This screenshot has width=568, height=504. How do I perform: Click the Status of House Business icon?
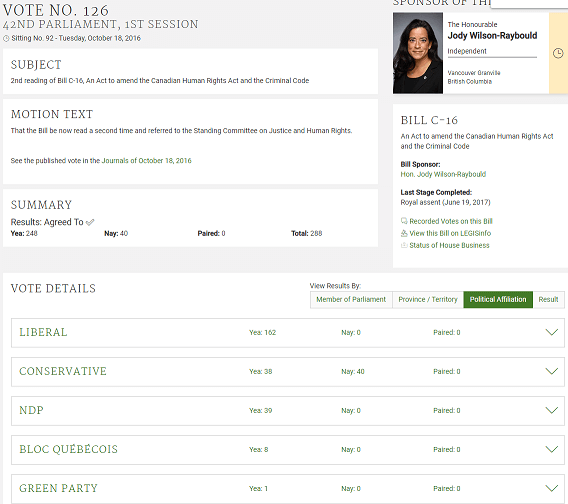point(404,245)
